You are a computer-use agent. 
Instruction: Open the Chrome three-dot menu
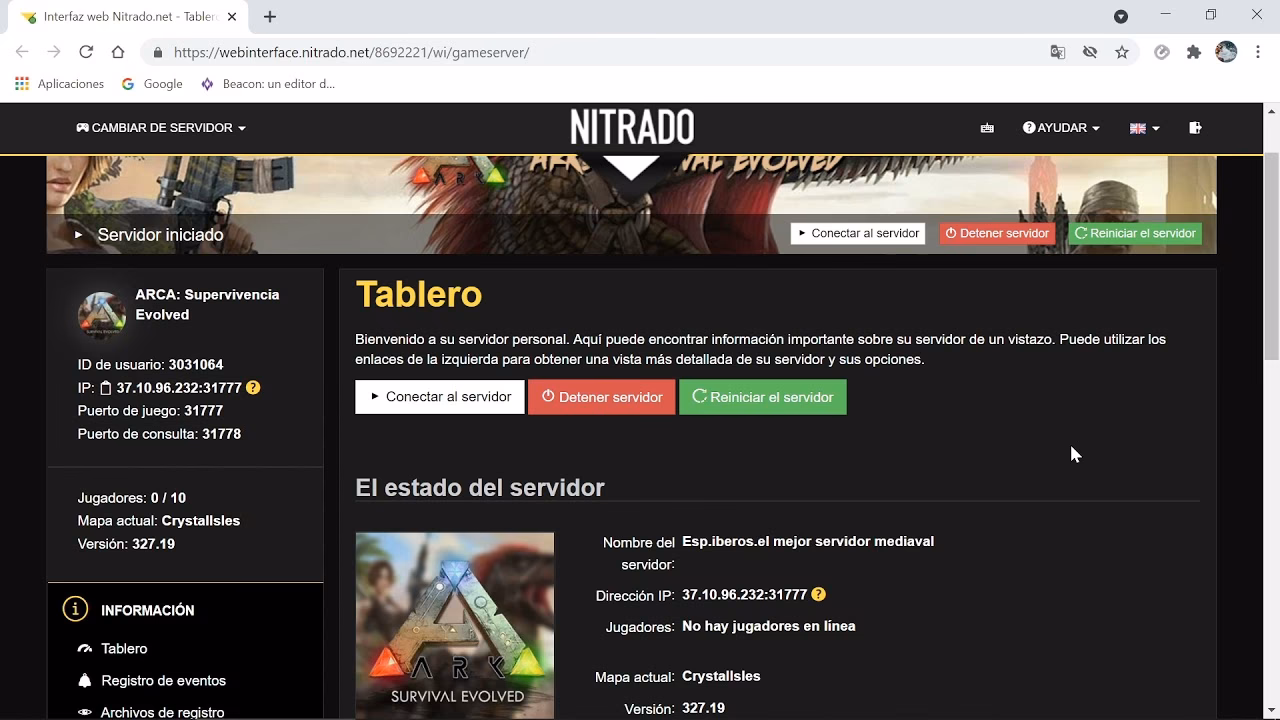tap(1257, 52)
